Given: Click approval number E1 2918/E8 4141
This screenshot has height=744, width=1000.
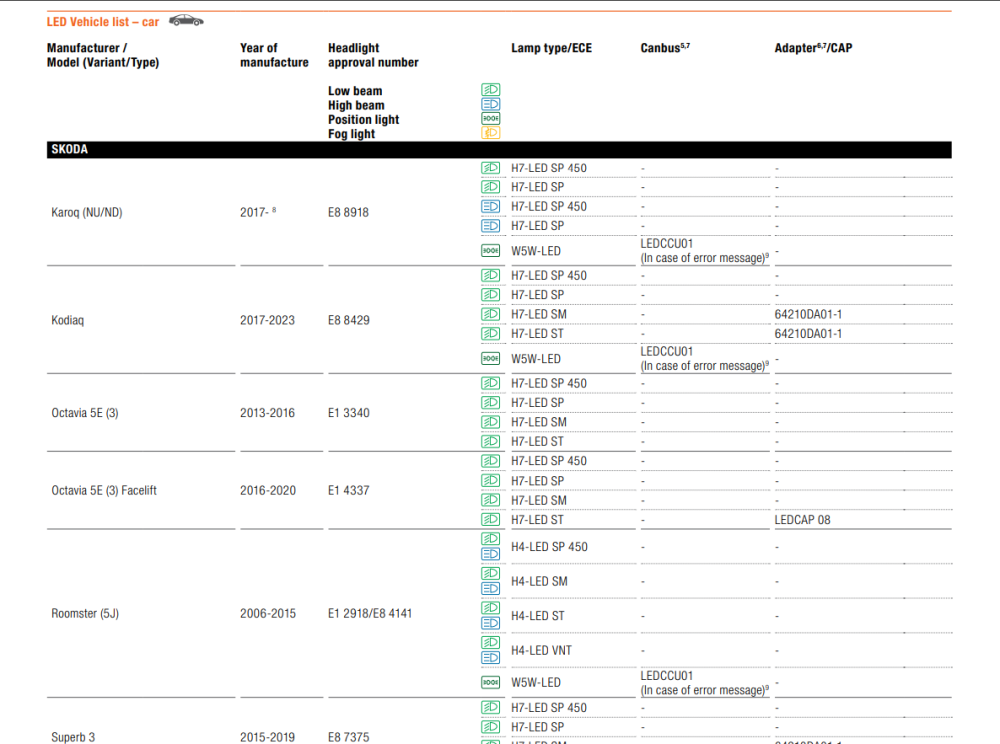Looking at the screenshot, I should (x=370, y=613).
